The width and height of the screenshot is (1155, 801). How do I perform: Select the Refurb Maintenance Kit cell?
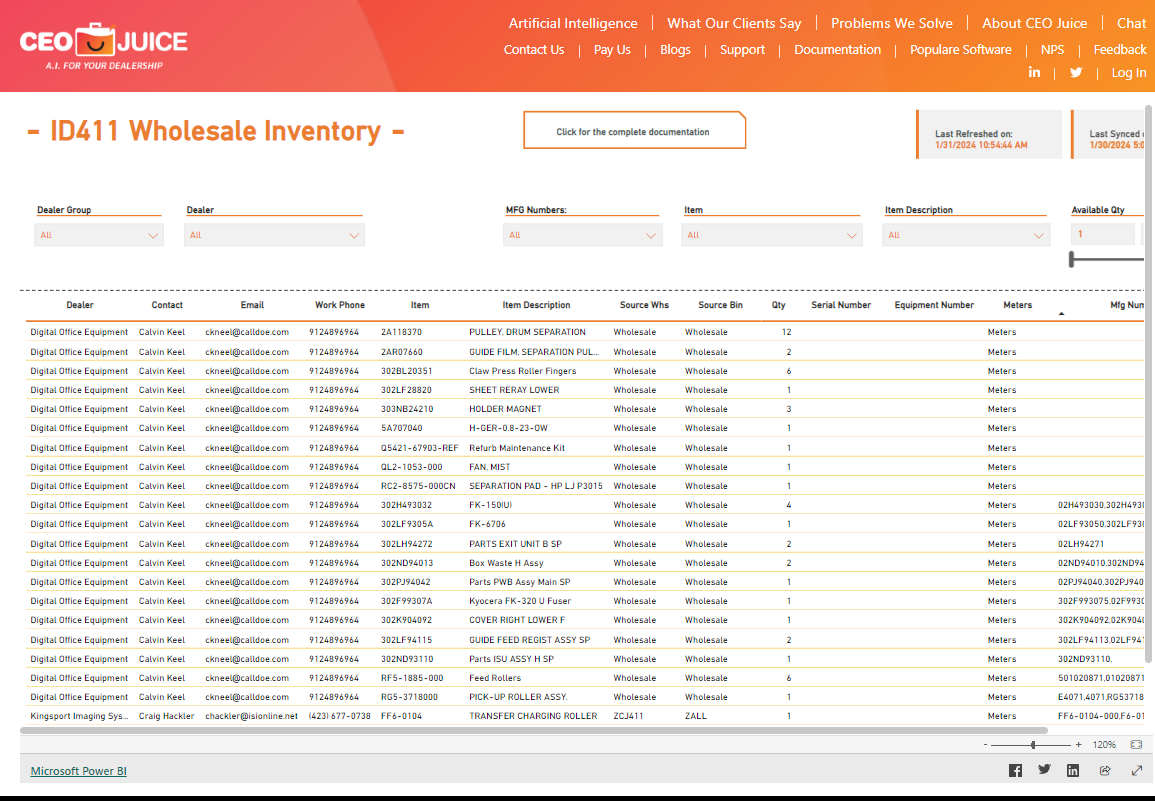point(517,448)
